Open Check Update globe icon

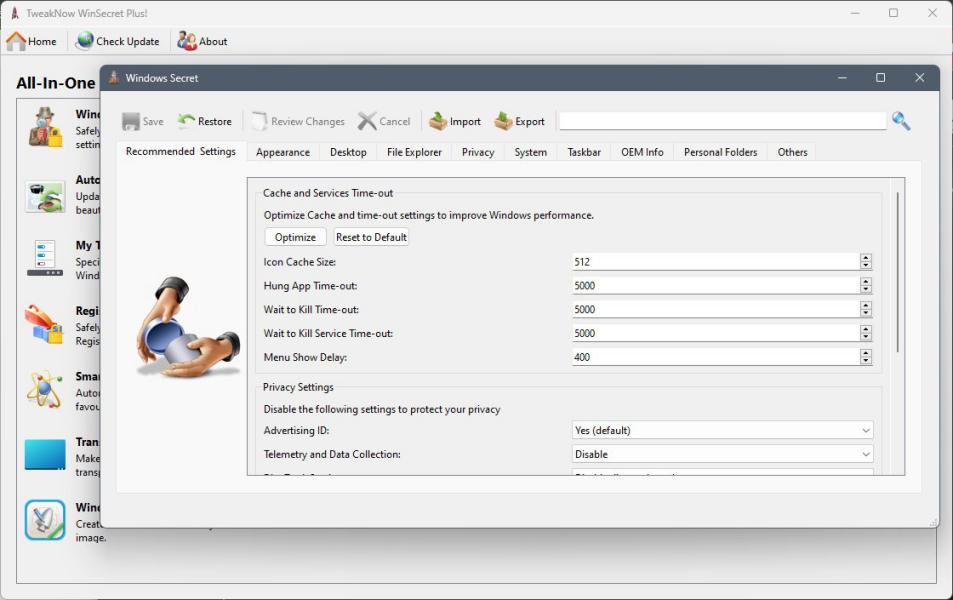(84, 41)
